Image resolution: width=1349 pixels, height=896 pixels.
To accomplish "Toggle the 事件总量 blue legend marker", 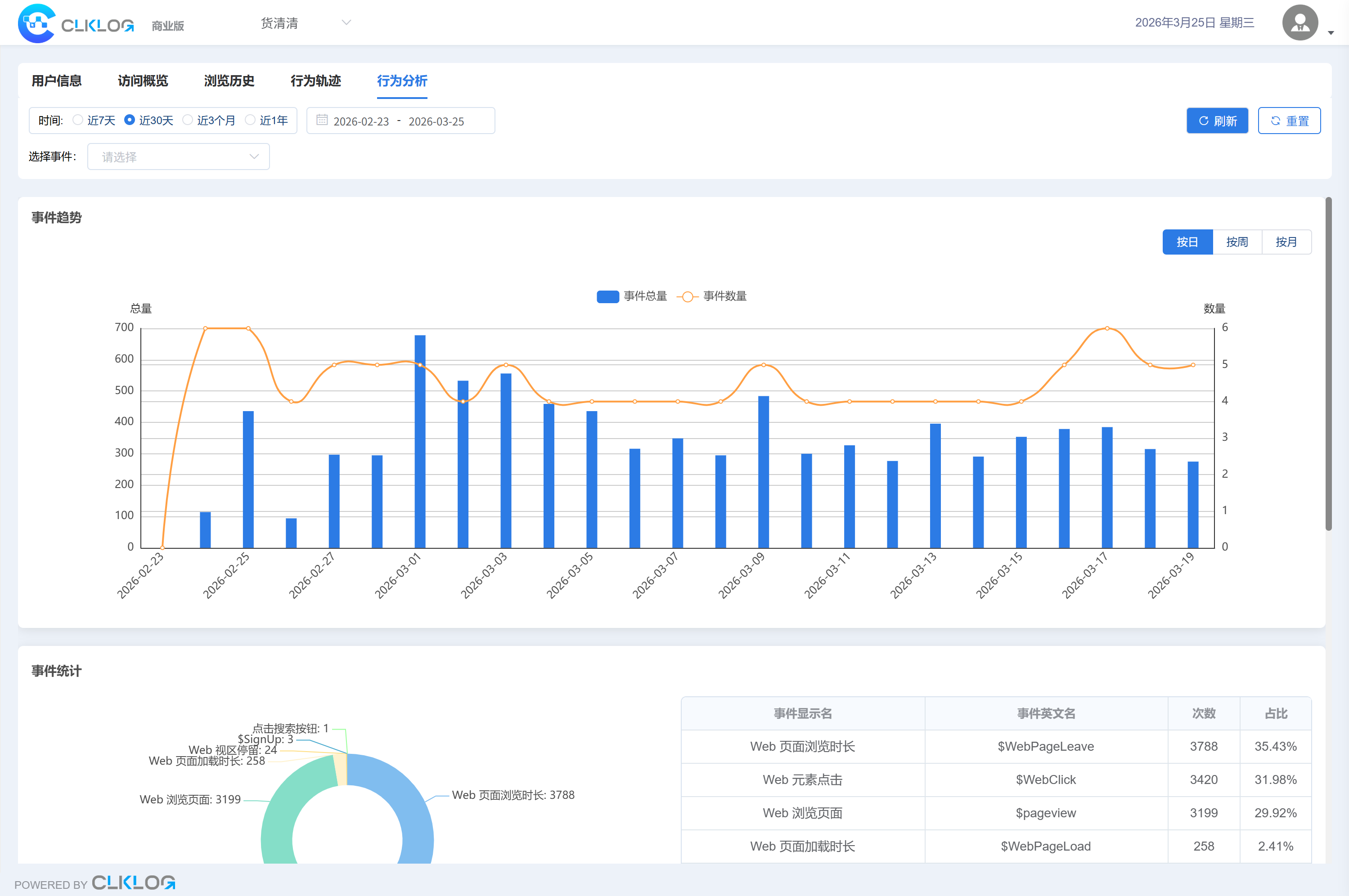I will 607,296.
